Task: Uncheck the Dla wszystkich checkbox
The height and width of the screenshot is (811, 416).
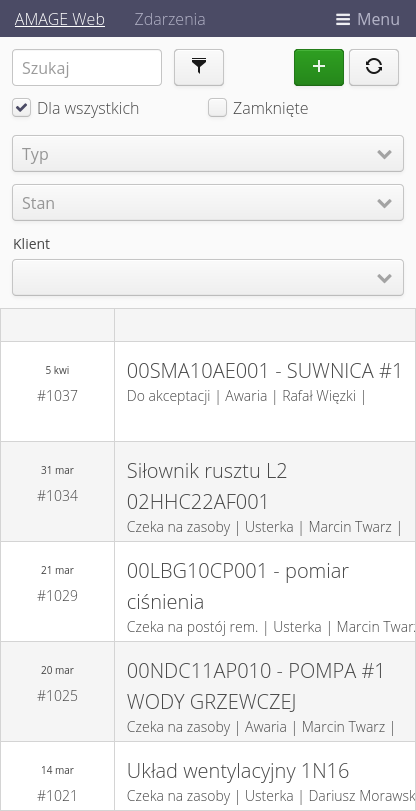Action: (22, 108)
